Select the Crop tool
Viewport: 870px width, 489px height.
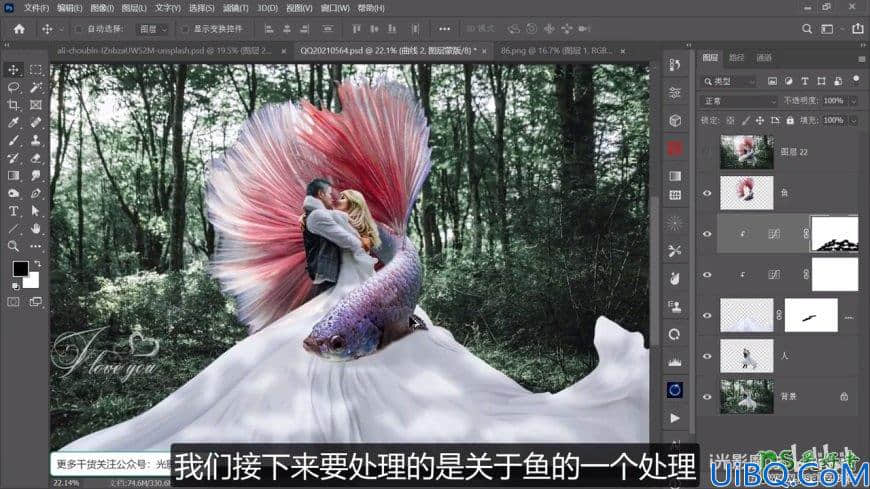click(x=13, y=105)
